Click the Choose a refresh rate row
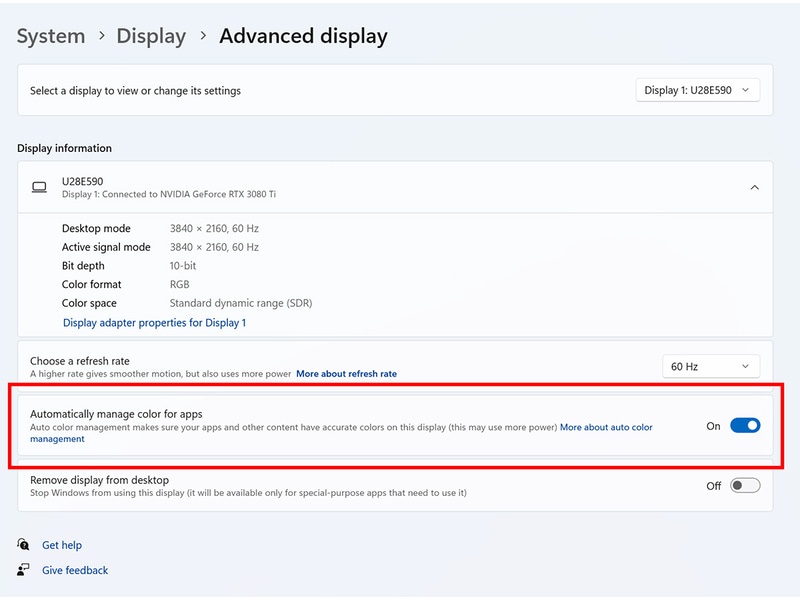Viewport: 800px width, 600px height. click(x=300, y=367)
